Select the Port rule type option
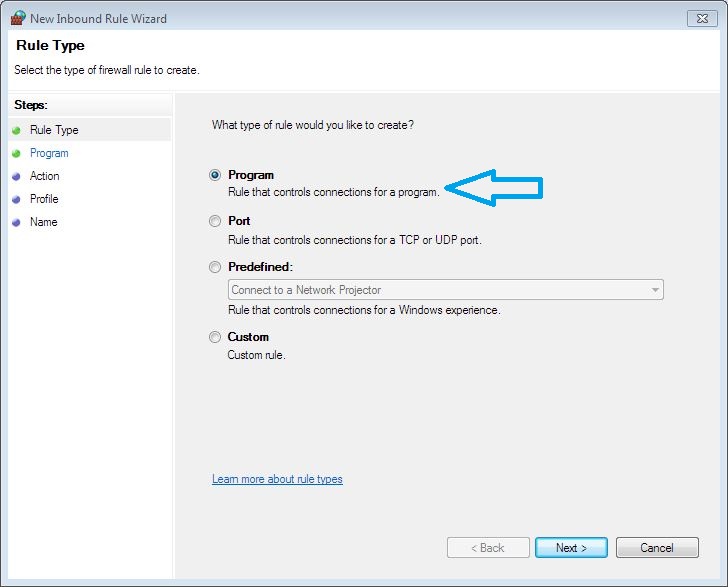 coord(215,221)
